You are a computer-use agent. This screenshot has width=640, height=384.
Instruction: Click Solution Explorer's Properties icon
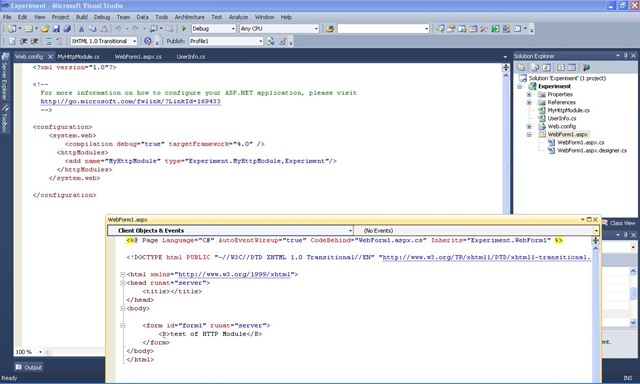tap(521, 68)
